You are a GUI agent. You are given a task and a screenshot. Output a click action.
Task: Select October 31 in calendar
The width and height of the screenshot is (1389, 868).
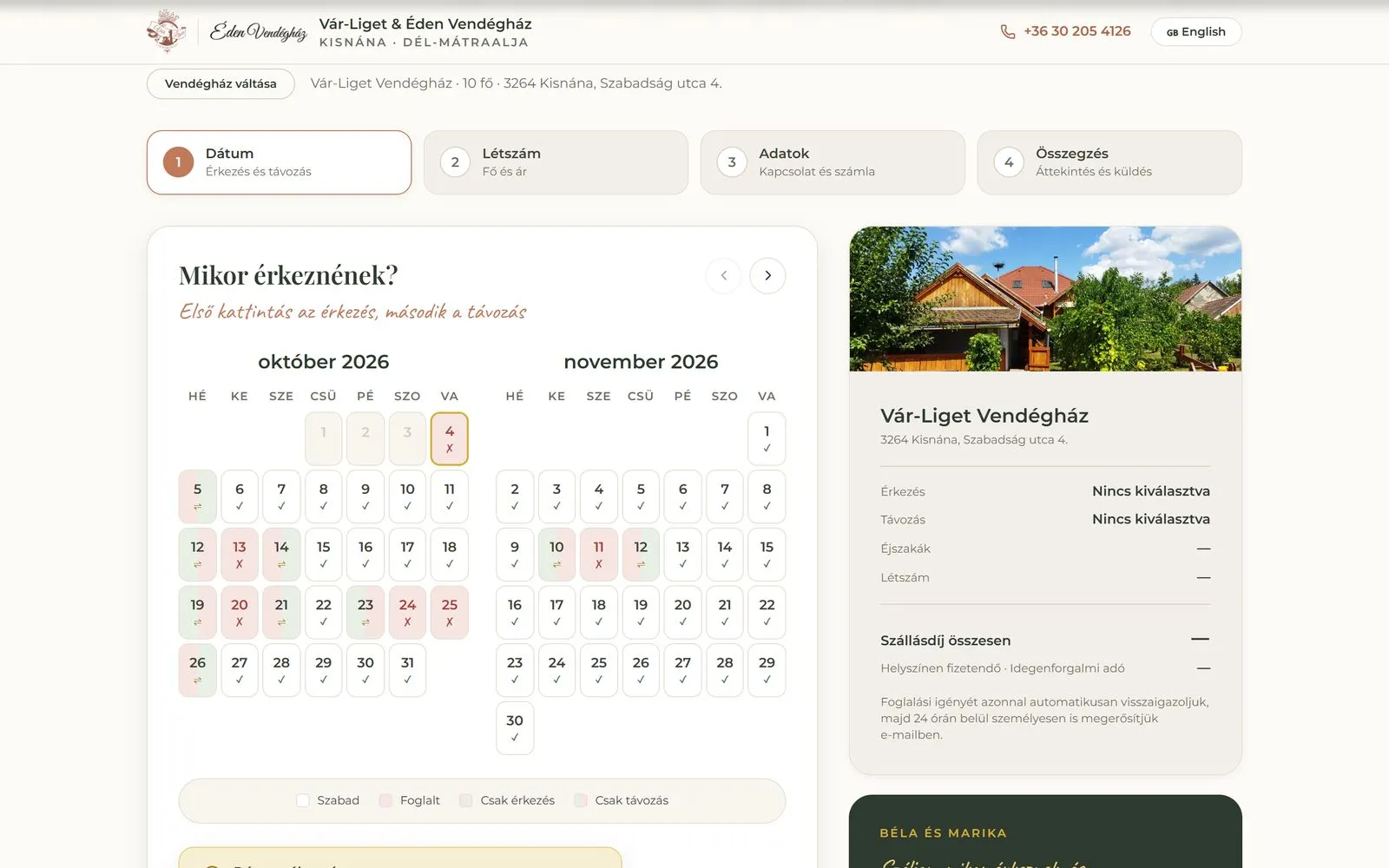407,670
